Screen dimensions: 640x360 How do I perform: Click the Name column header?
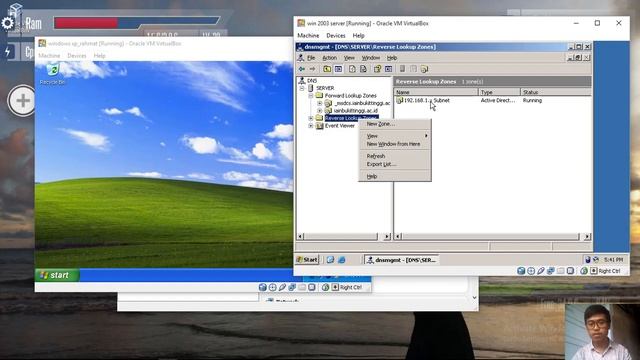click(436, 92)
